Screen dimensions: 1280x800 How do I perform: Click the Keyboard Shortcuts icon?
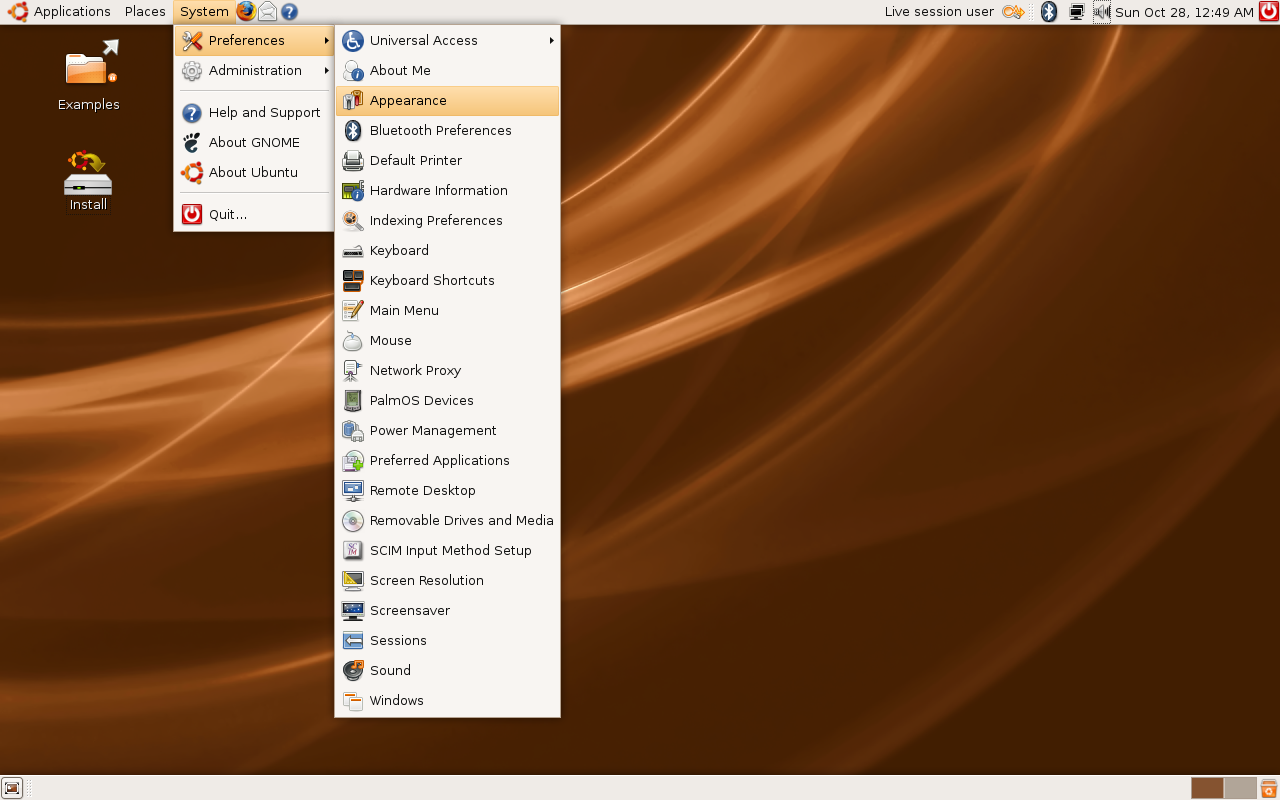pyautogui.click(x=353, y=280)
